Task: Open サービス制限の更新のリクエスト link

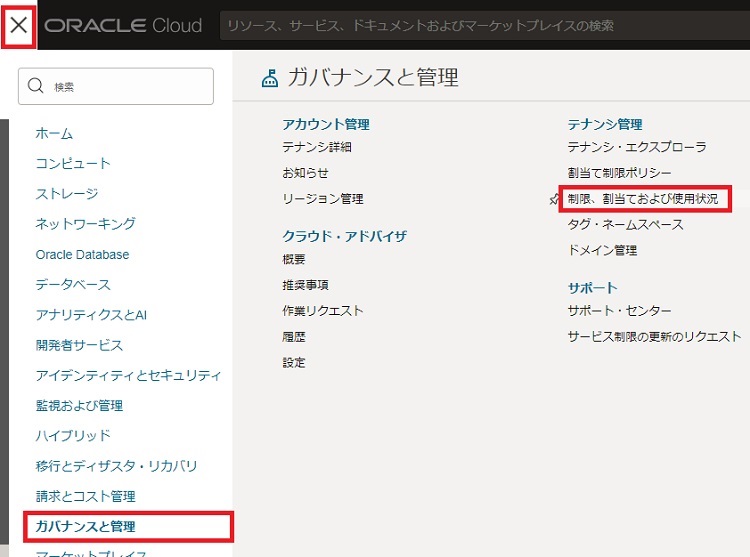Action: pos(654,337)
